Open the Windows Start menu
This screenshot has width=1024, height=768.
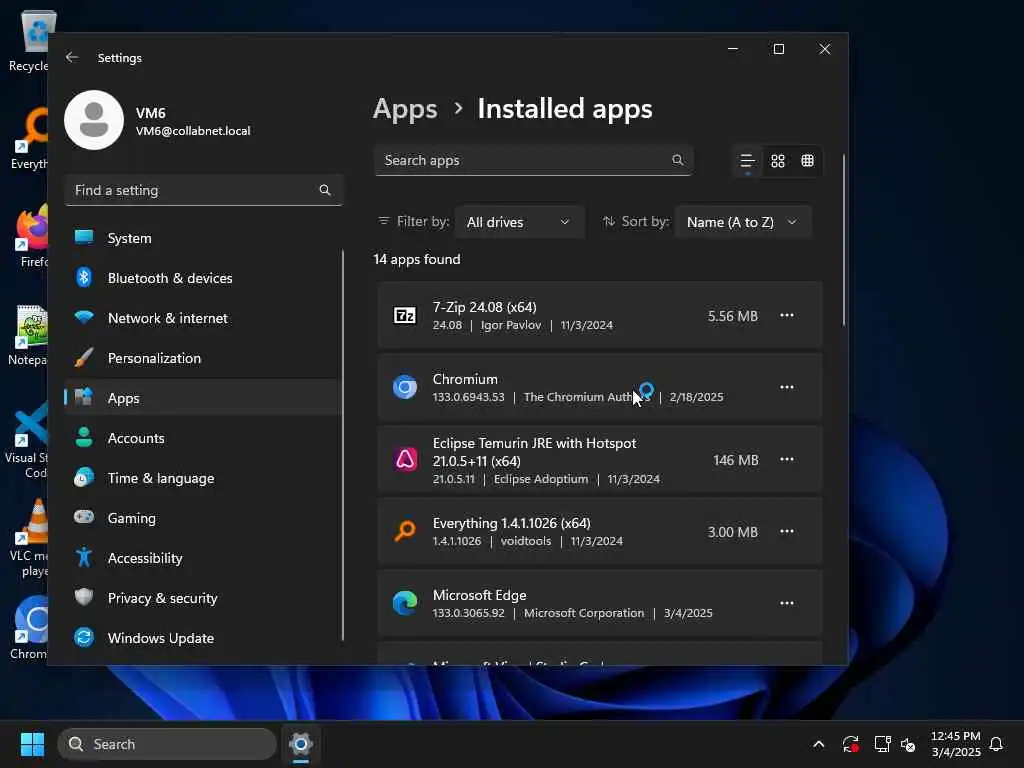point(32,744)
